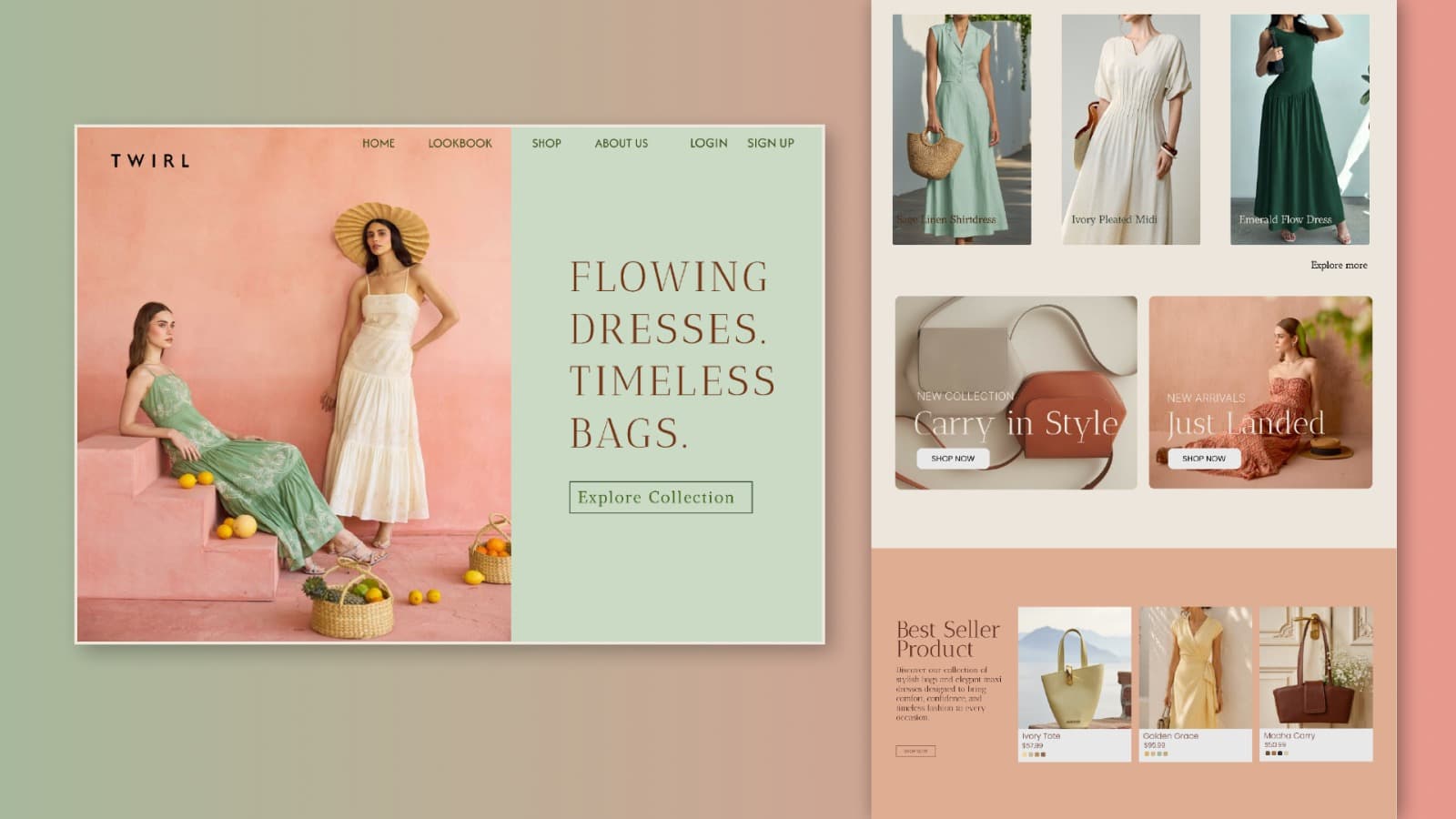Click the TWIRL logo

pos(150,161)
